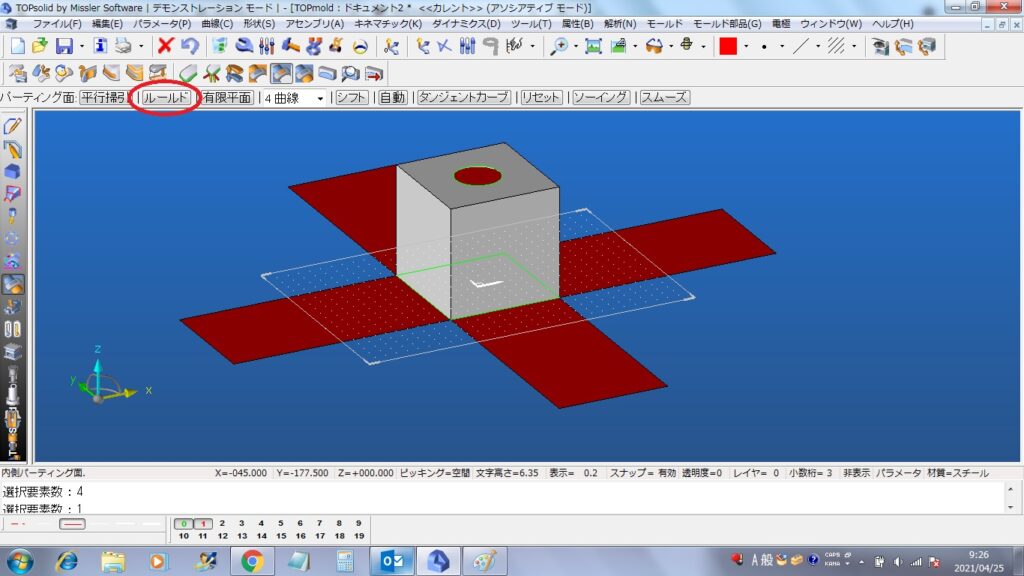Toggle layer 9
The height and width of the screenshot is (576, 1024).
tap(359, 523)
